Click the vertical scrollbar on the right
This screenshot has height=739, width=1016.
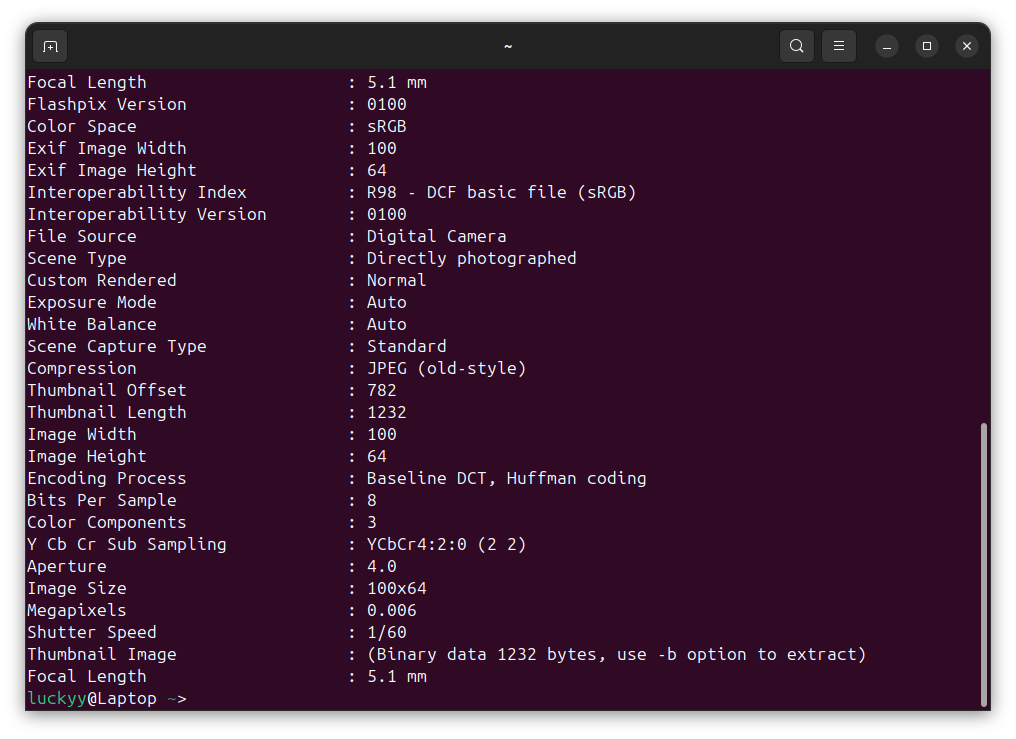tap(984, 562)
